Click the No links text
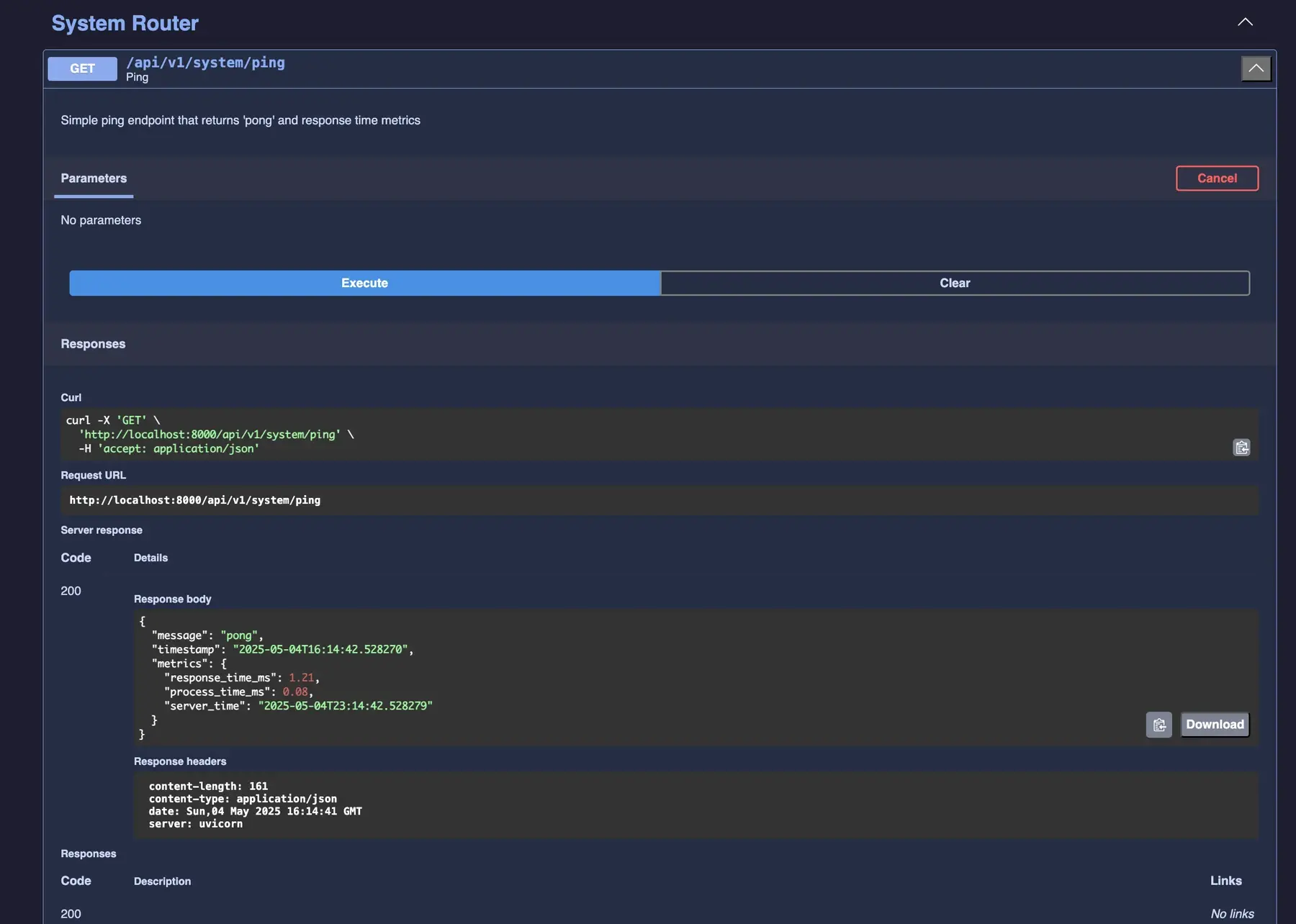The width and height of the screenshot is (1296, 924). (x=1232, y=914)
